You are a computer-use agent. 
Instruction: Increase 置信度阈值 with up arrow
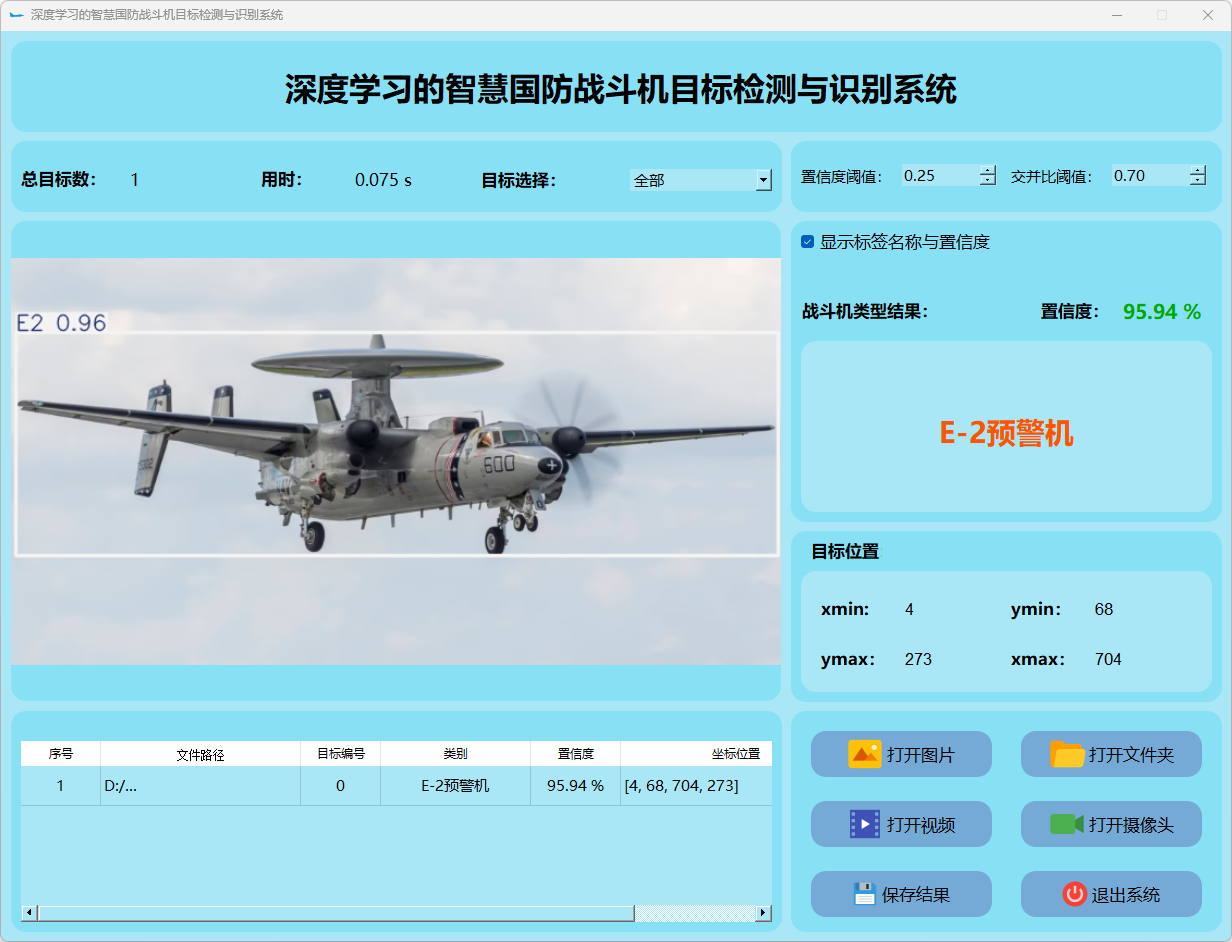tap(988, 170)
